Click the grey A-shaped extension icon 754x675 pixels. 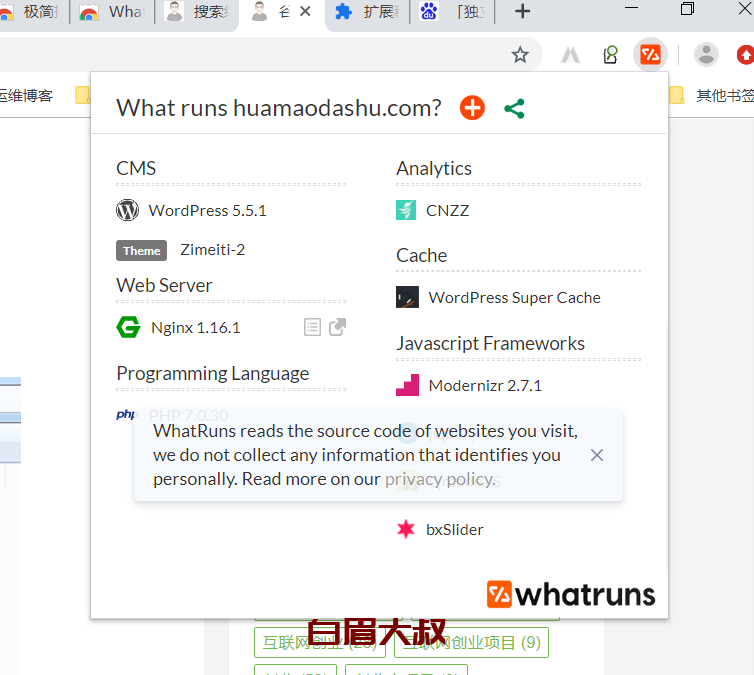pyautogui.click(x=570, y=55)
